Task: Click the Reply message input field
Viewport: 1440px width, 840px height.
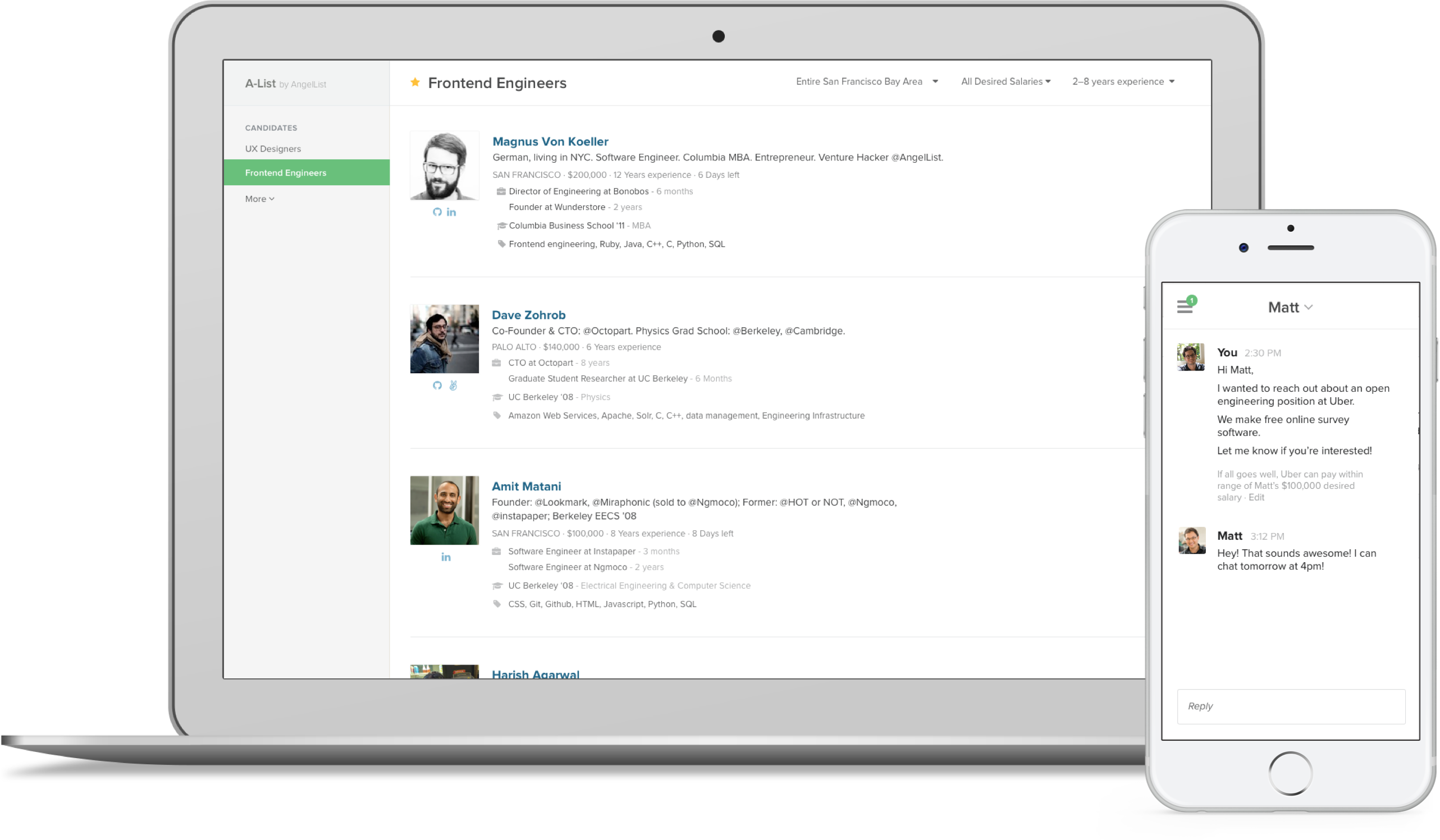Action: pyautogui.click(x=1290, y=706)
